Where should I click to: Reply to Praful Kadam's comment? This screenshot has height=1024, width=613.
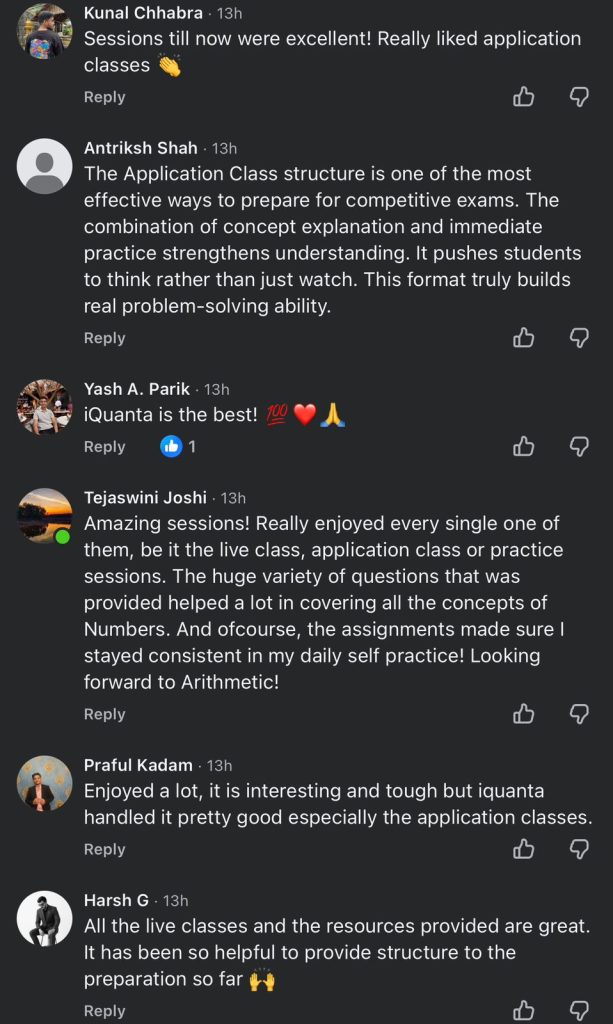pyautogui.click(x=104, y=849)
